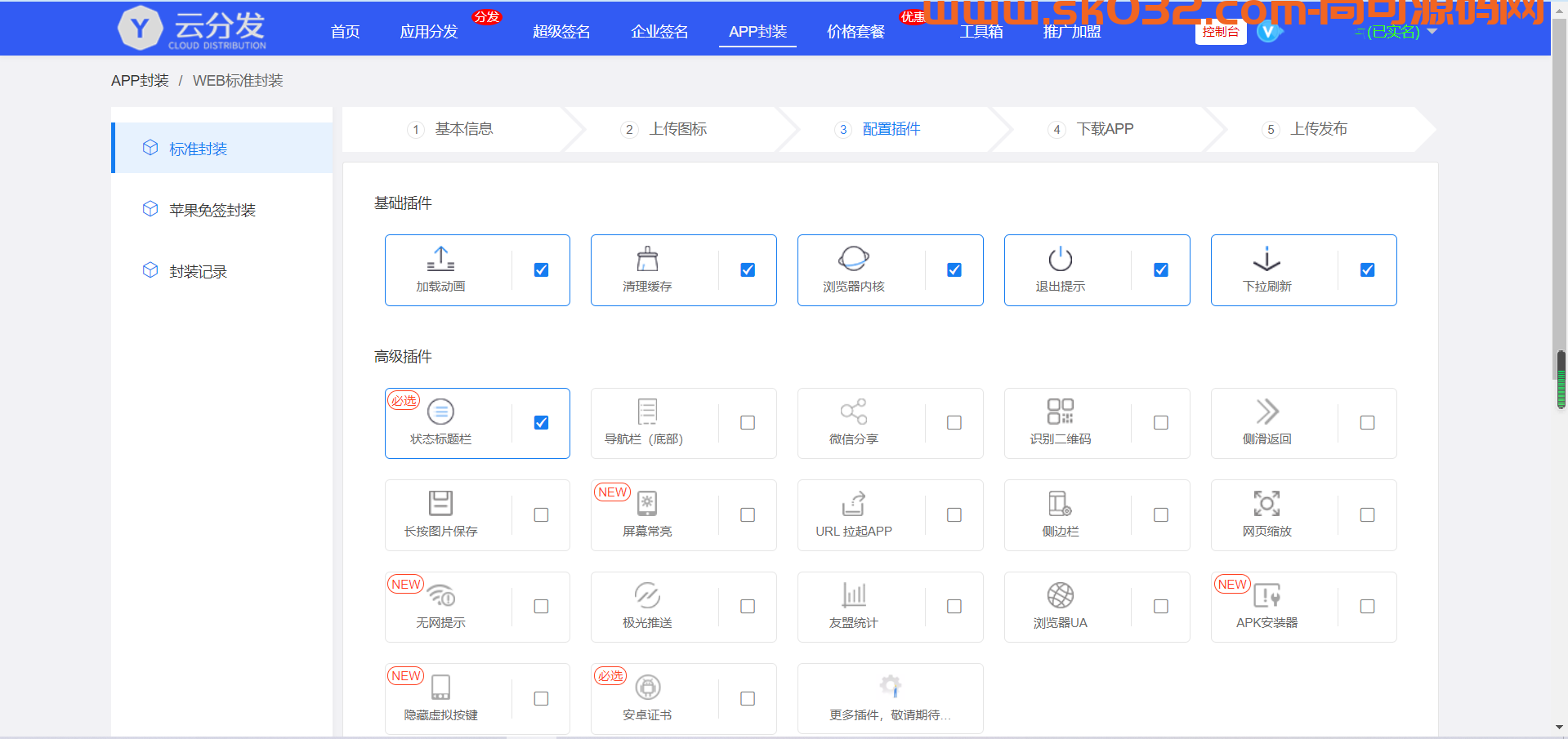Enable the 极光推送 checkbox
This screenshot has width=1568, height=739.
748,606
